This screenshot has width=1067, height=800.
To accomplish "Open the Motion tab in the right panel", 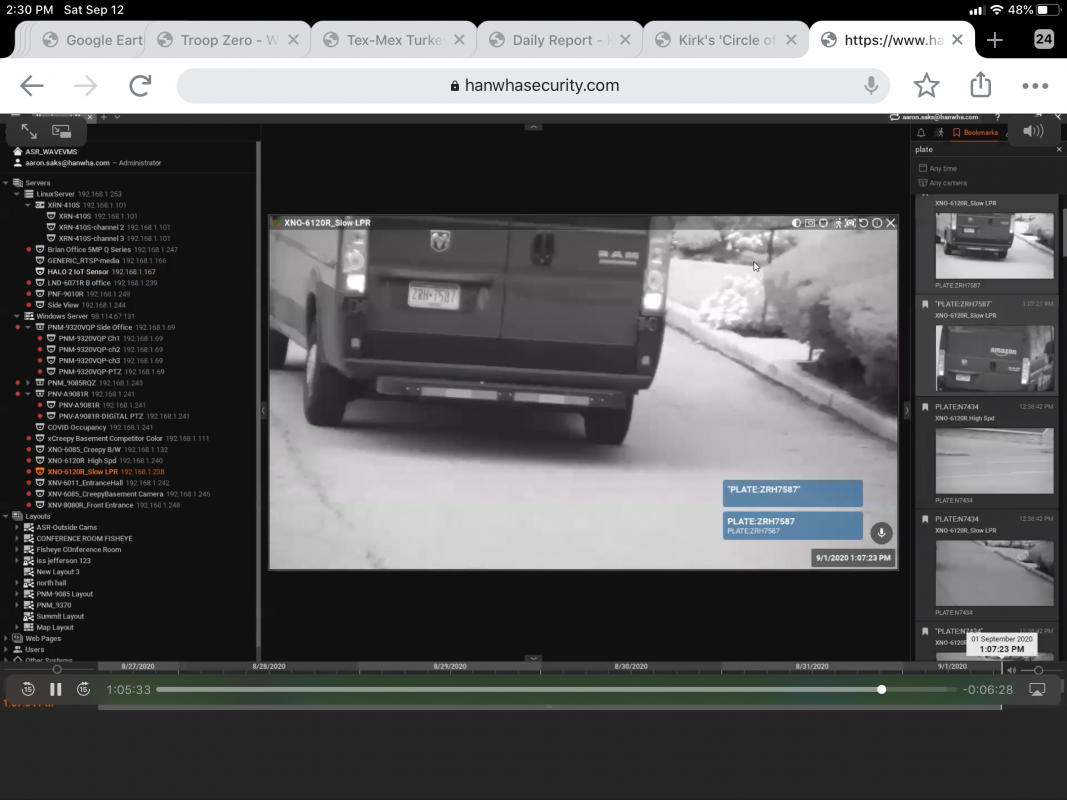I will (x=939, y=133).
